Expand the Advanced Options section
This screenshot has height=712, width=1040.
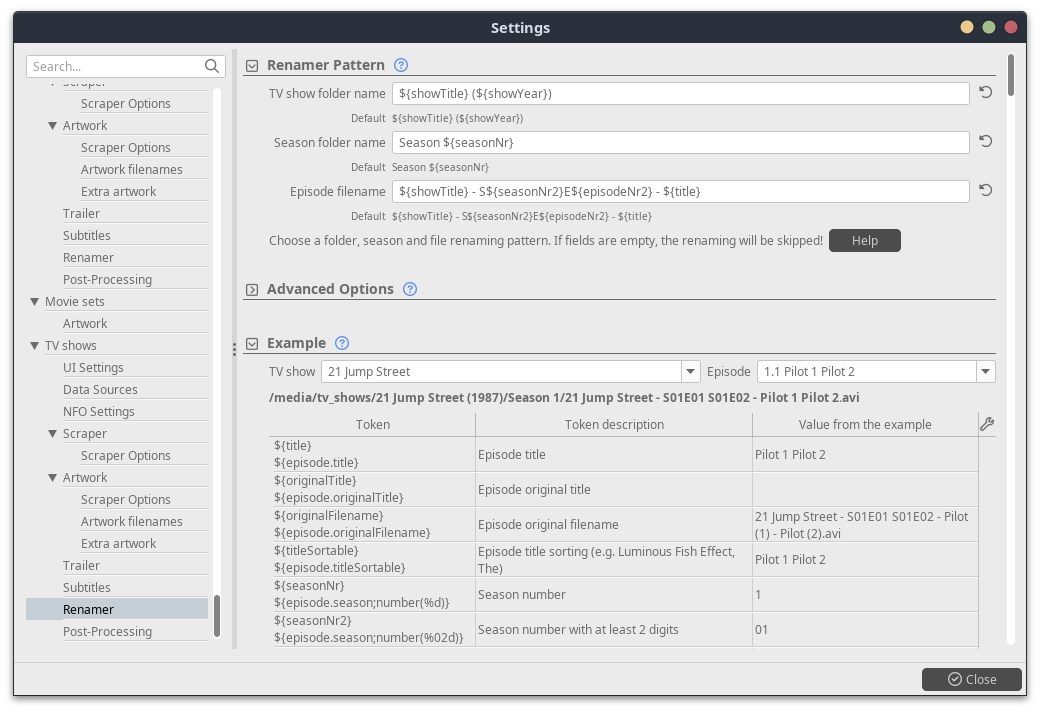point(252,290)
